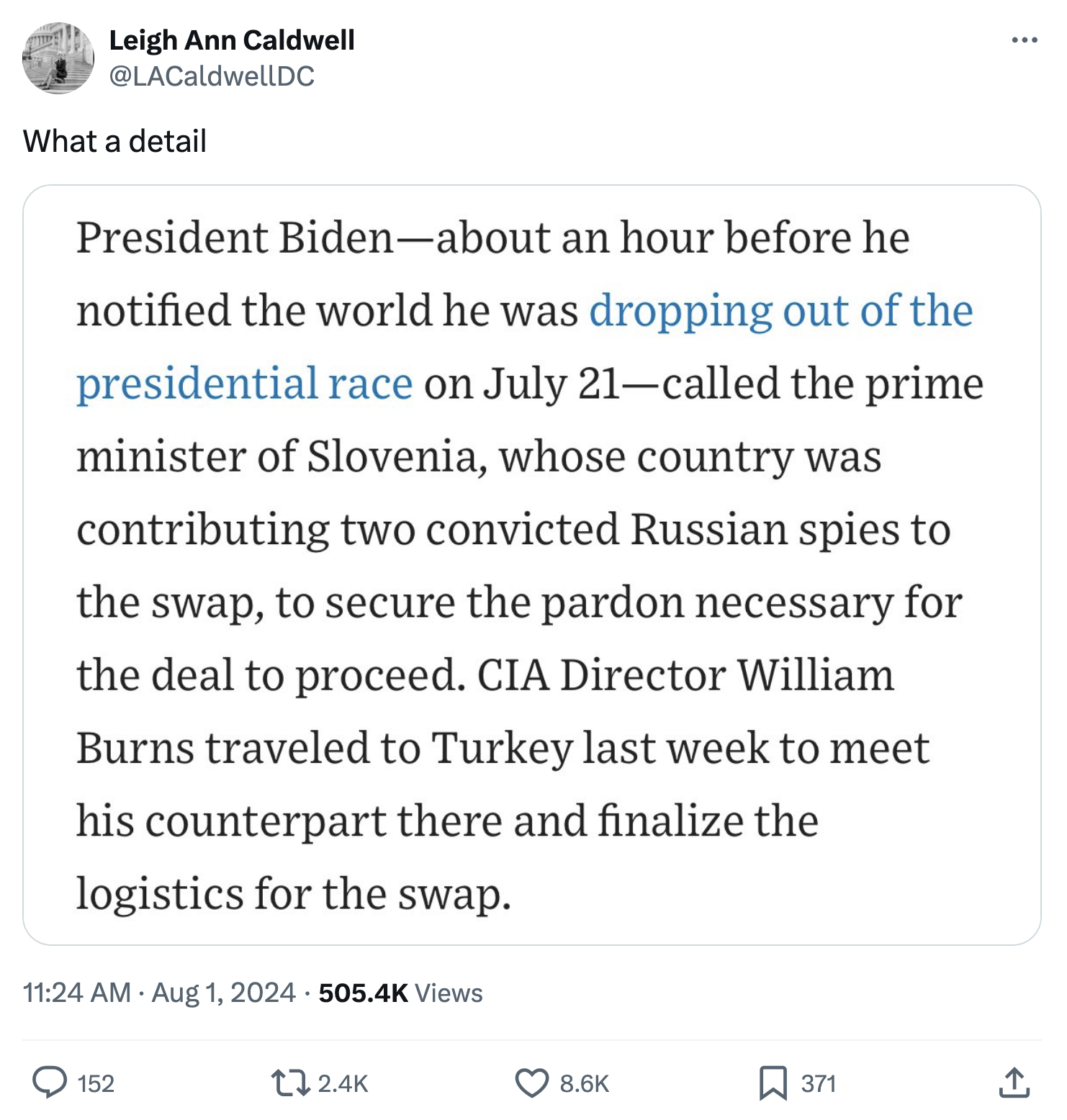This screenshot has height=1120, width=1067.
Task: Click the 11:24 AM timestamp
Action: click(76, 993)
